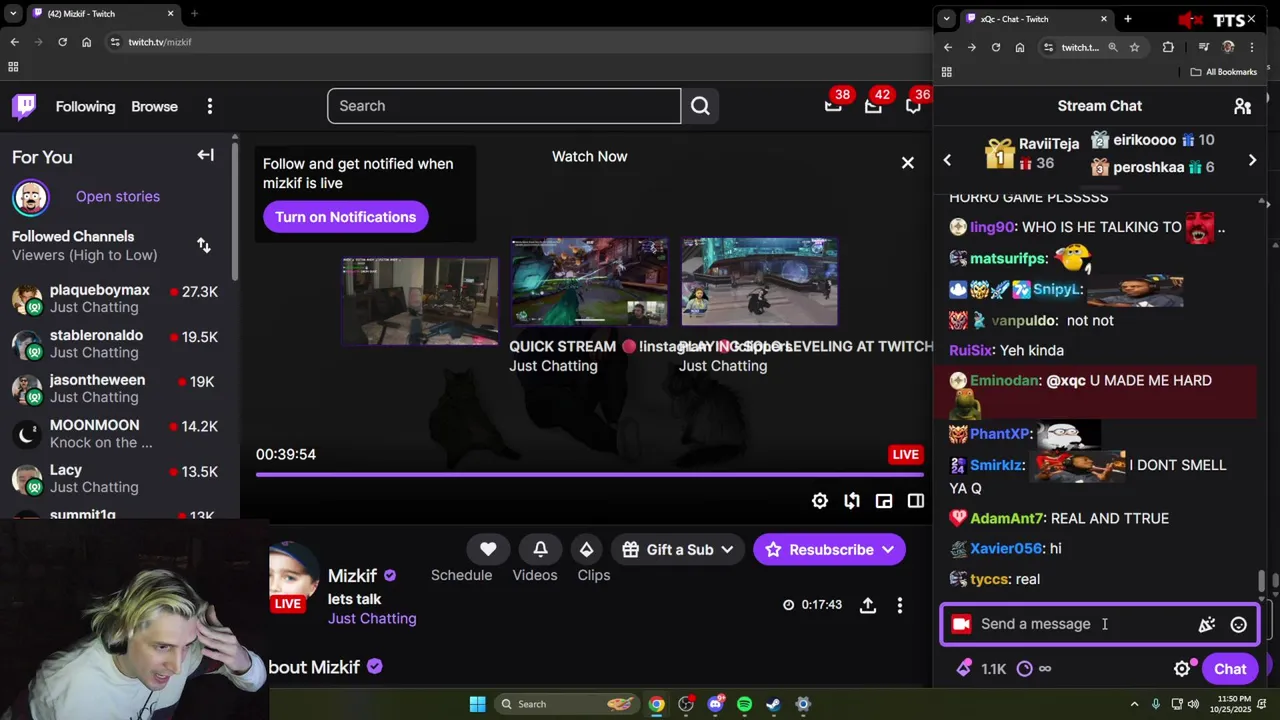Close the Watch Now overlay
1280x720 pixels.
click(907, 162)
